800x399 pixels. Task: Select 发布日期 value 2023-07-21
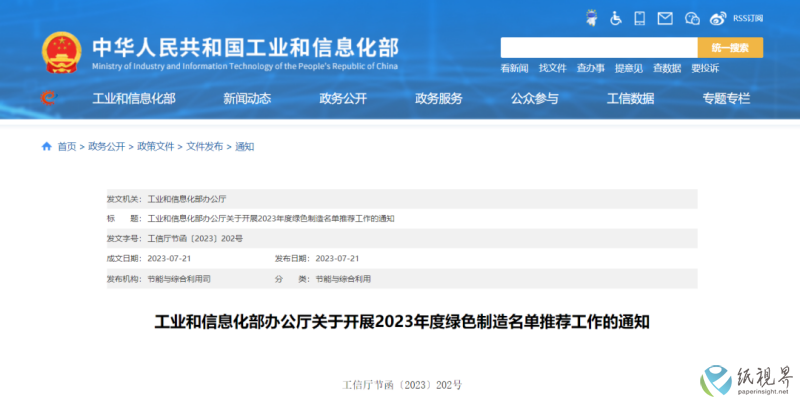pos(337,258)
